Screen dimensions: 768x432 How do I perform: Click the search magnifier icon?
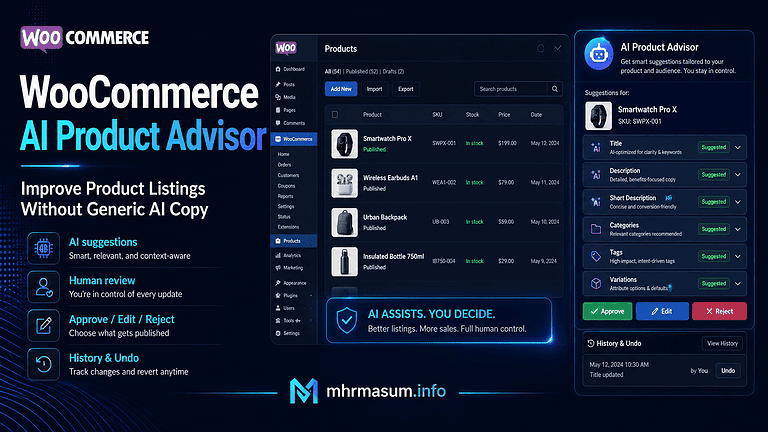pos(555,89)
